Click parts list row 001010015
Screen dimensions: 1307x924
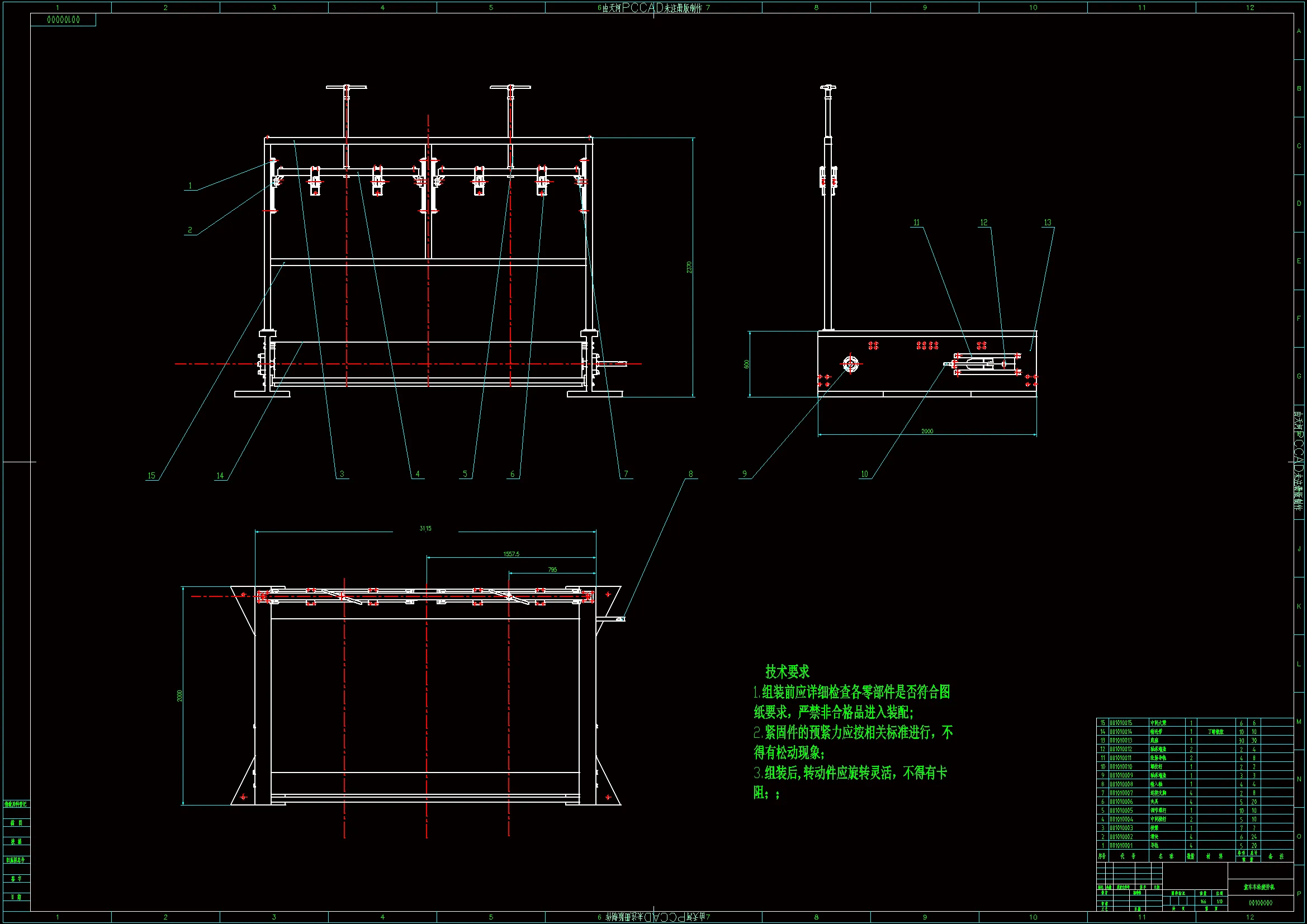pyautogui.click(x=1120, y=722)
